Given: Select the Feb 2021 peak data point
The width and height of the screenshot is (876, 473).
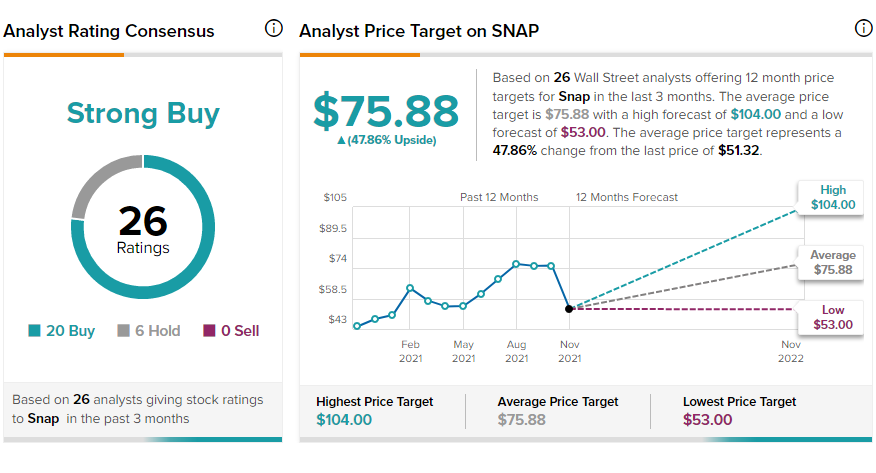Looking at the screenshot, I should (410, 288).
